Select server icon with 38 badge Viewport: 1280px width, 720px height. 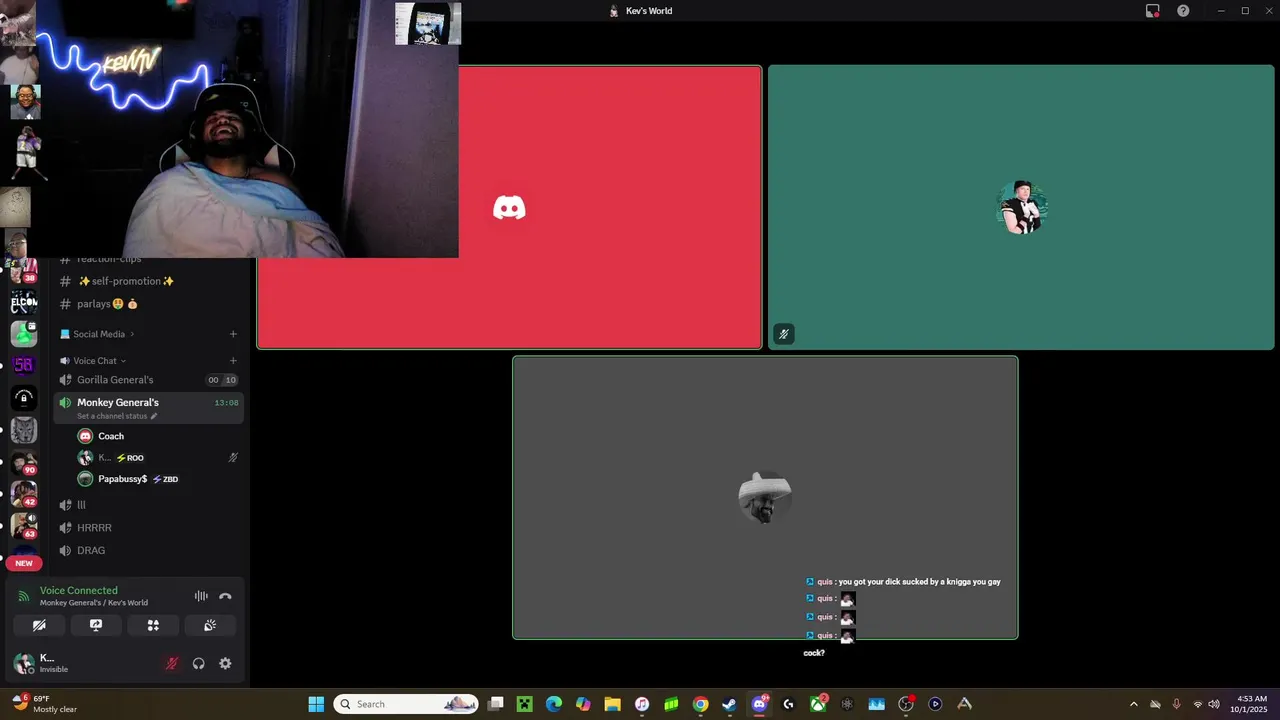pos(24,271)
